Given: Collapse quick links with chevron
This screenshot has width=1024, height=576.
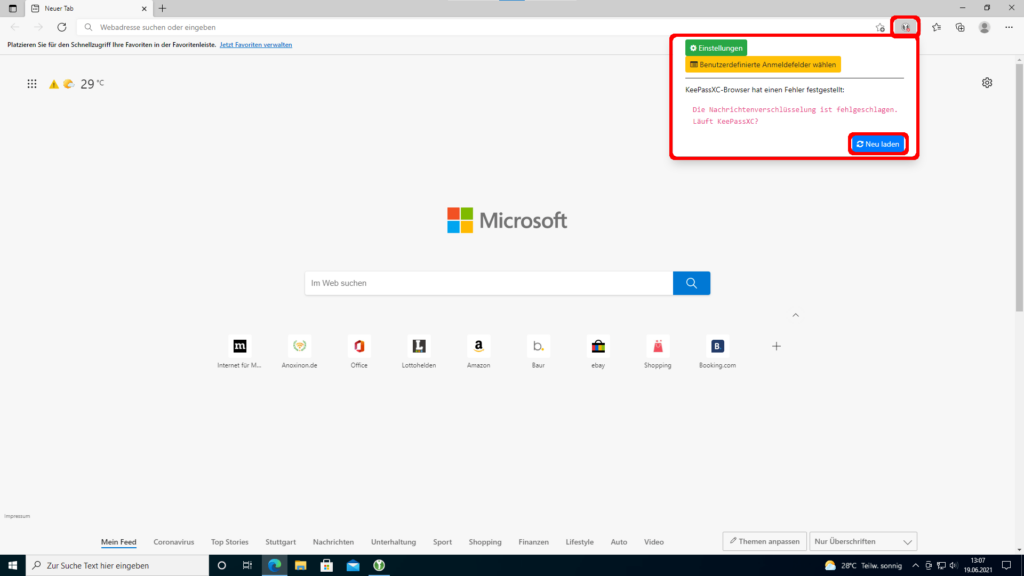Looking at the screenshot, I should tap(795, 315).
